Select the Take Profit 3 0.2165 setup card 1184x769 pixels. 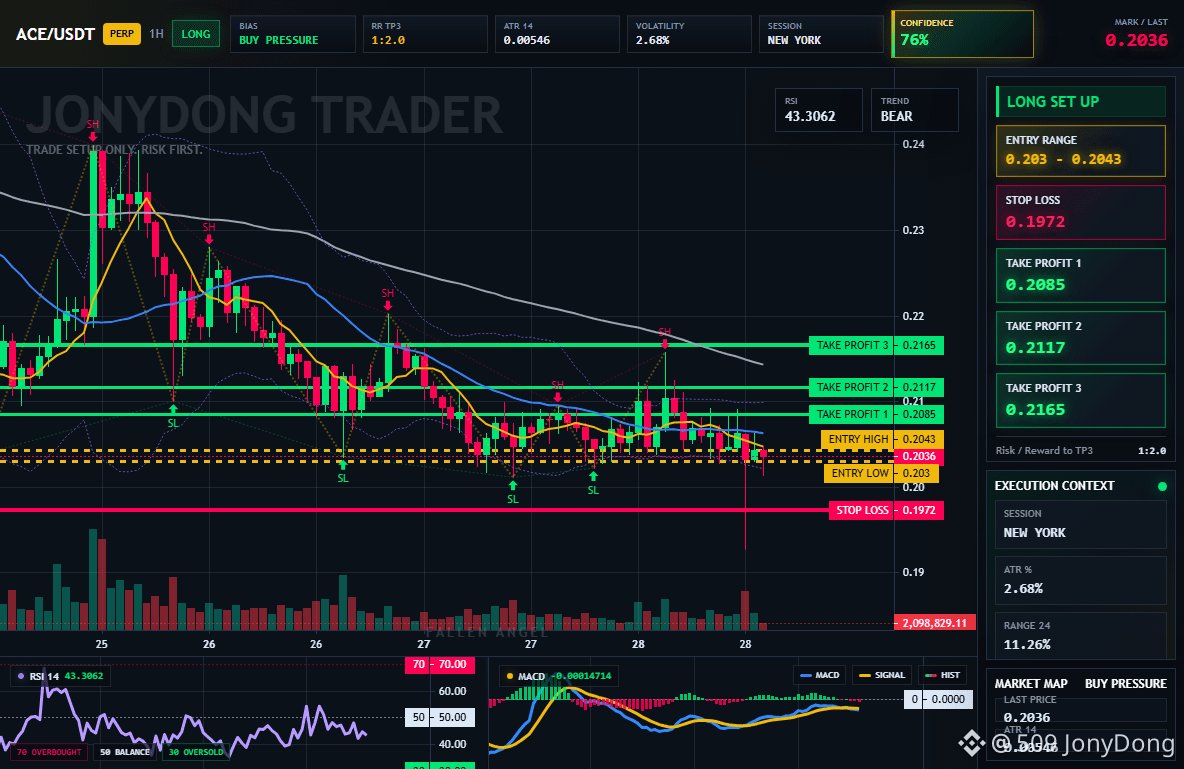[1081, 400]
